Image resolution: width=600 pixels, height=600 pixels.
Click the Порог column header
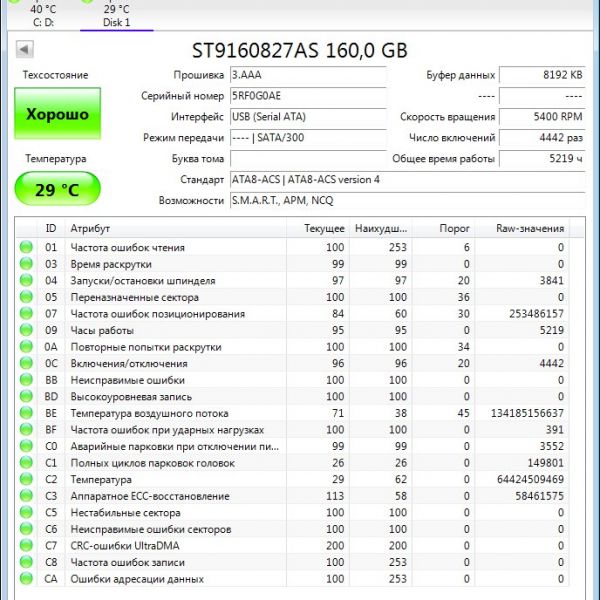(x=443, y=228)
